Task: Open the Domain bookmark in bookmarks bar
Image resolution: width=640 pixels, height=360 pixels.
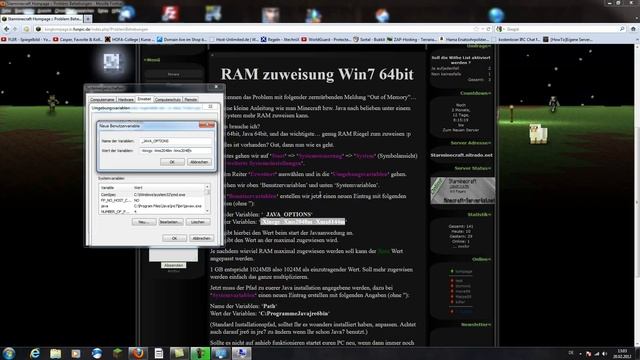Action: [181, 40]
